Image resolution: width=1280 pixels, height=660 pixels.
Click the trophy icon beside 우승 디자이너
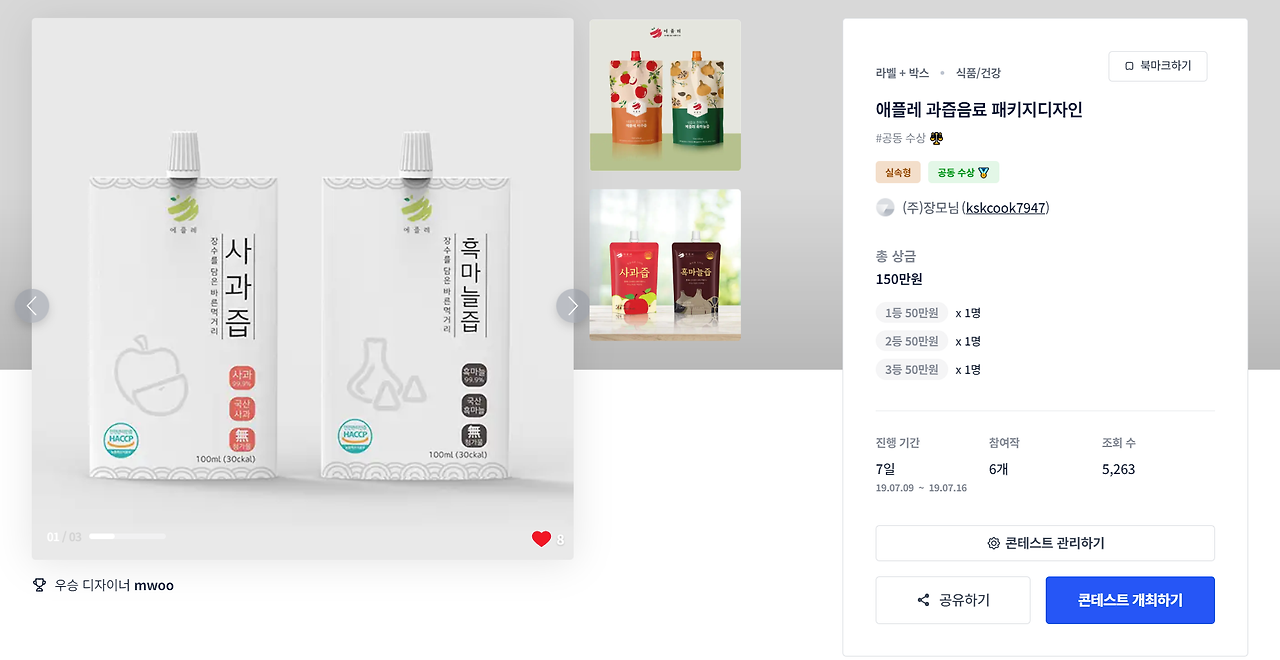point(39,585)
